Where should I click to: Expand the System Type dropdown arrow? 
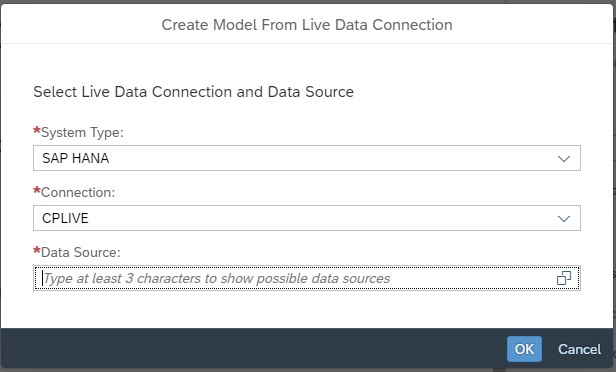coord(564,158)
